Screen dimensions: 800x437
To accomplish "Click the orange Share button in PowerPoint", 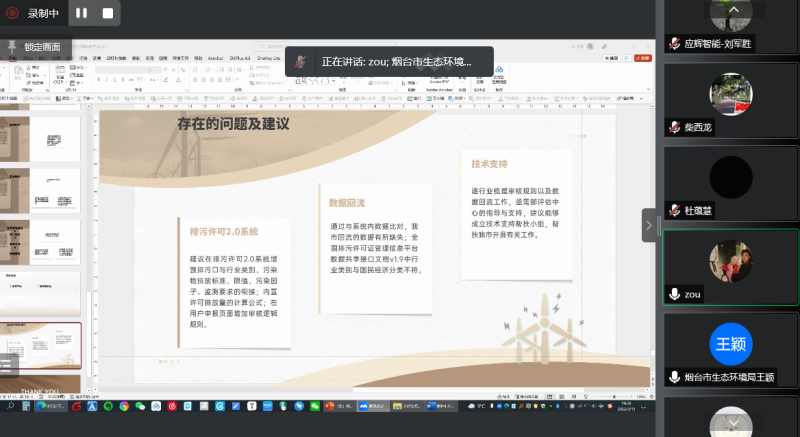I will point(643,58).
